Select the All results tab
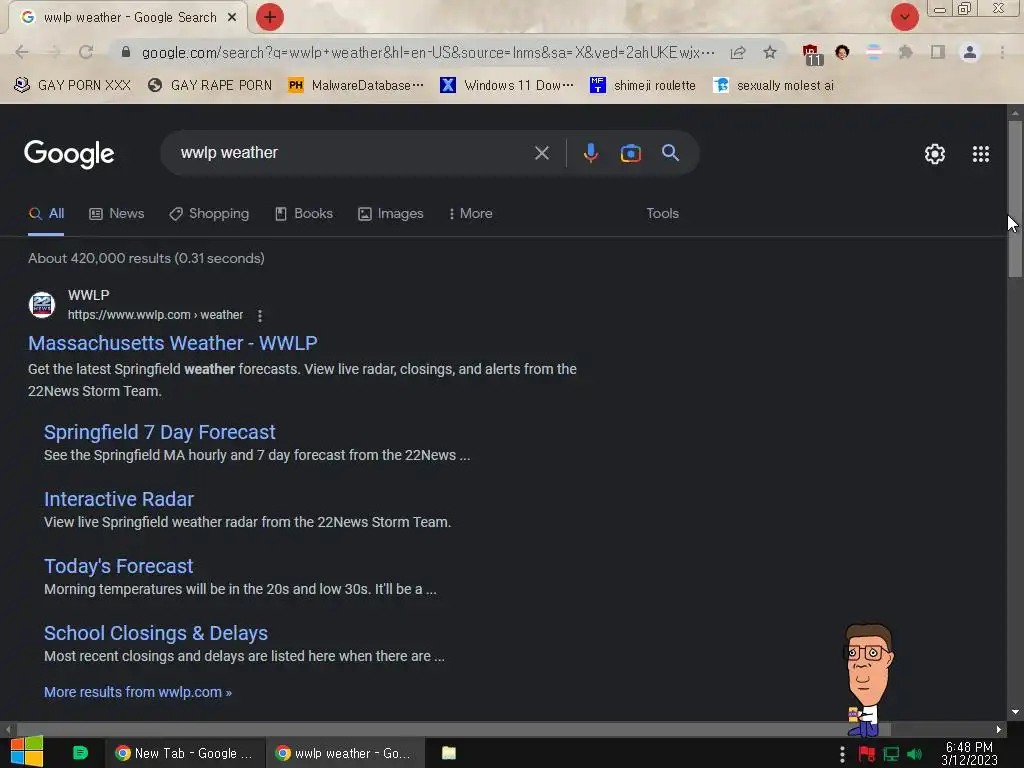Image resolution: width=1024 pixels, height=768 pixels. (46, 214)
